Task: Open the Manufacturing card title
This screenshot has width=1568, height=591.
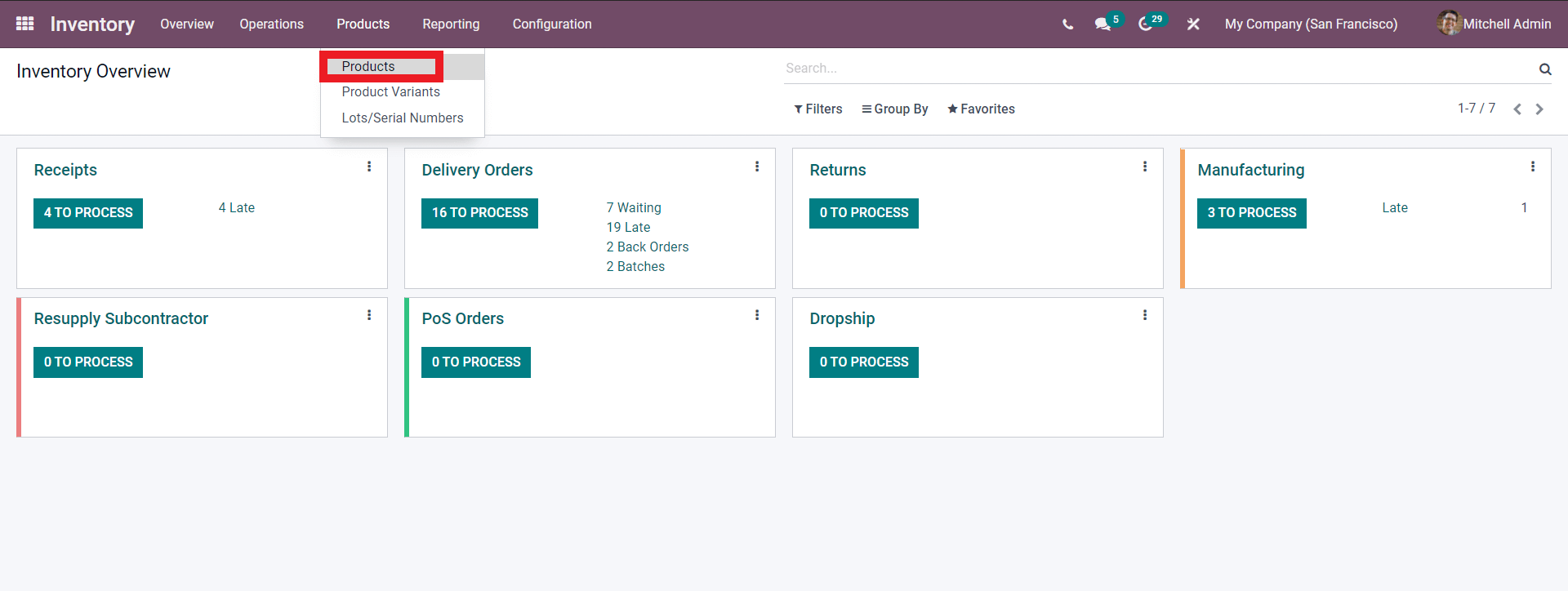Action: click(x=1251, y=171)
